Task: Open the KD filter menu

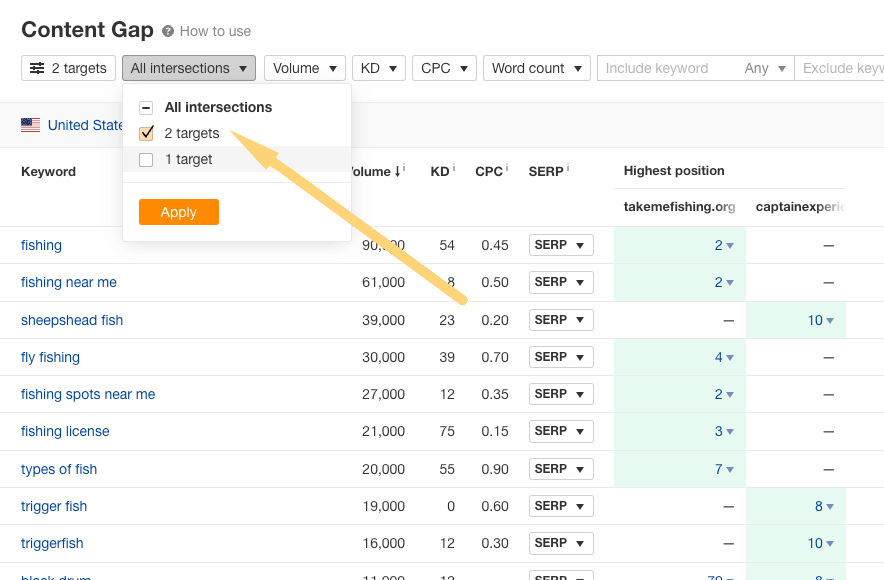Action: click(378, 68)
